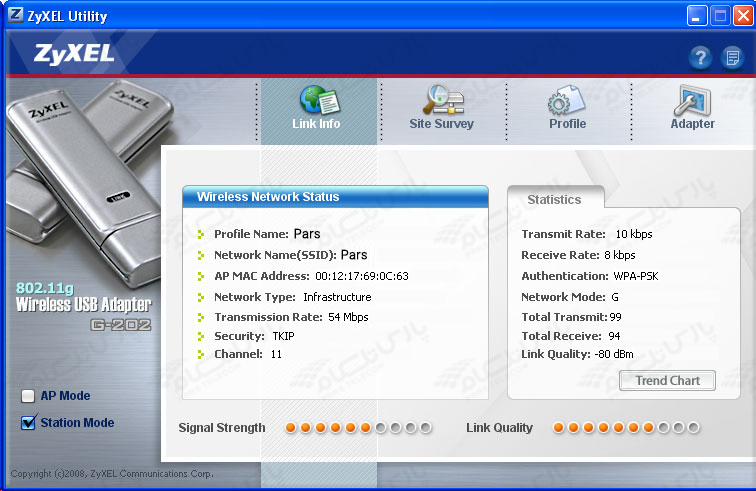
Task: Switch to the Adapter tab label
Action: point(692,123)
